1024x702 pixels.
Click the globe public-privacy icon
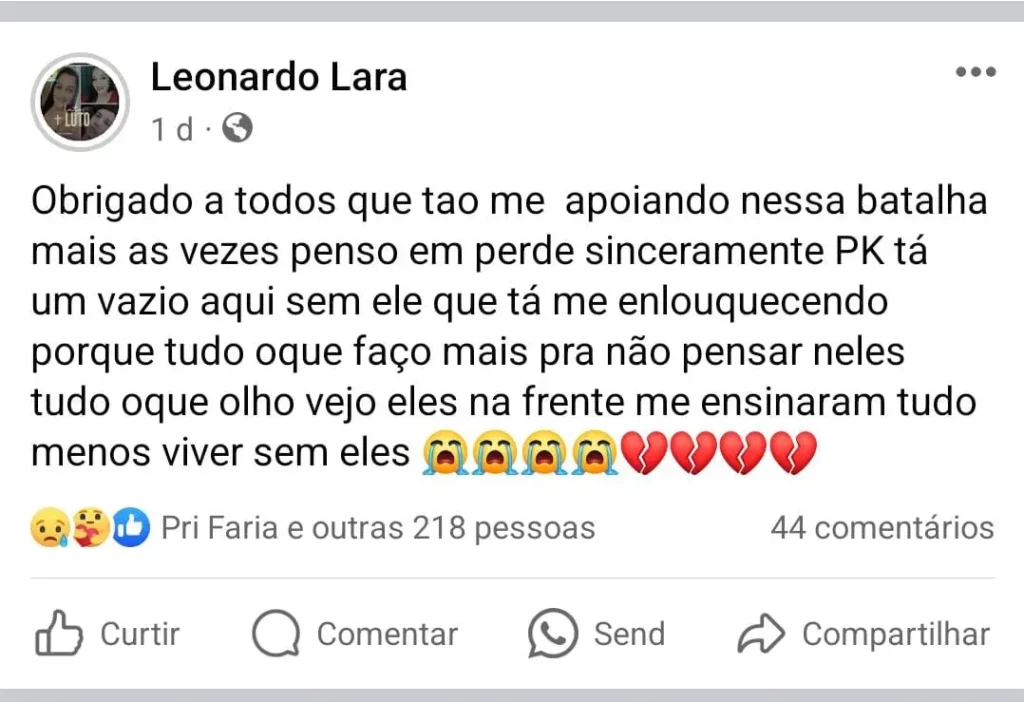[x=237, y=128]
